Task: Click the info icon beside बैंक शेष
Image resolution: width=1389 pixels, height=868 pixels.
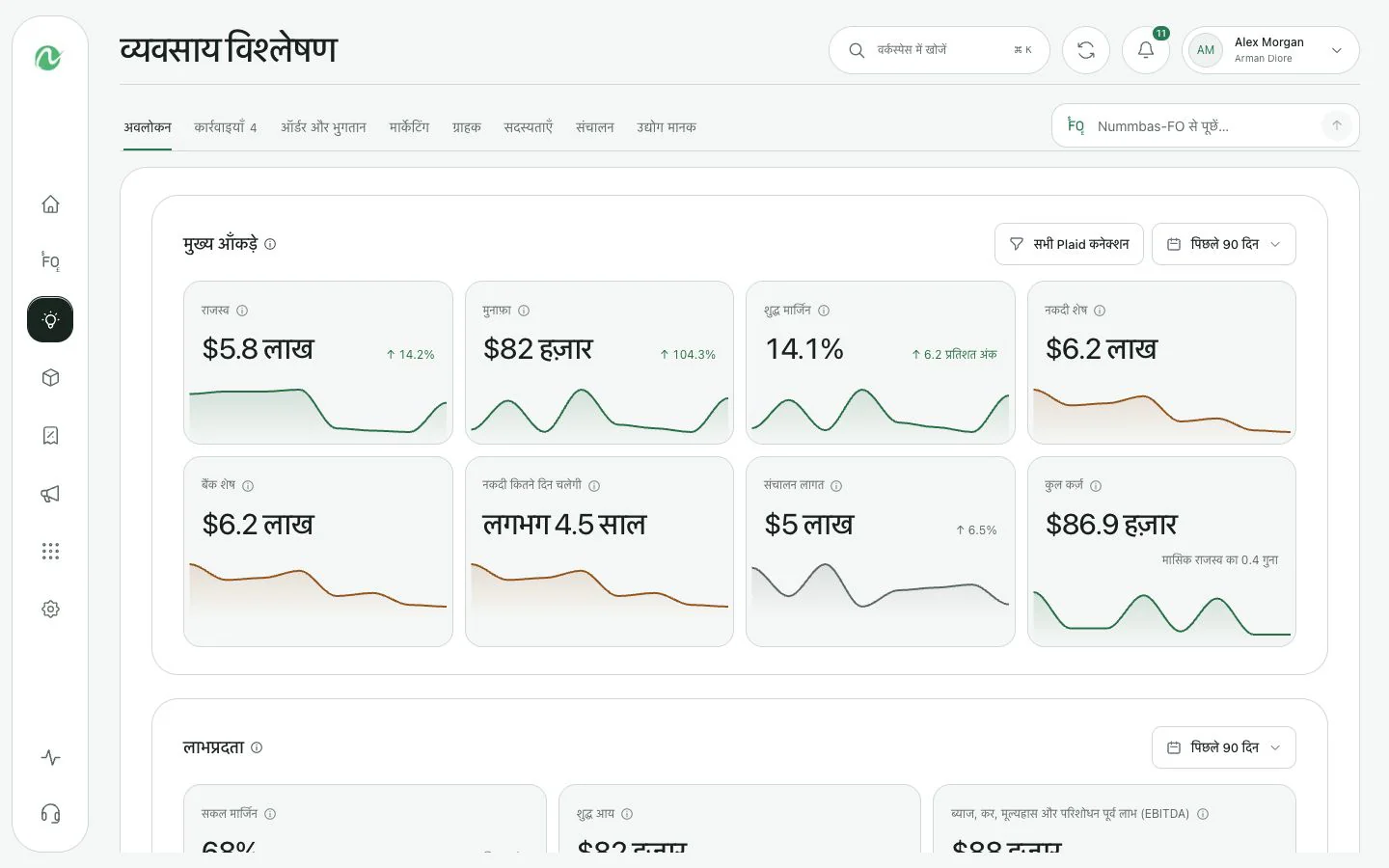Action: coord(248,486)
